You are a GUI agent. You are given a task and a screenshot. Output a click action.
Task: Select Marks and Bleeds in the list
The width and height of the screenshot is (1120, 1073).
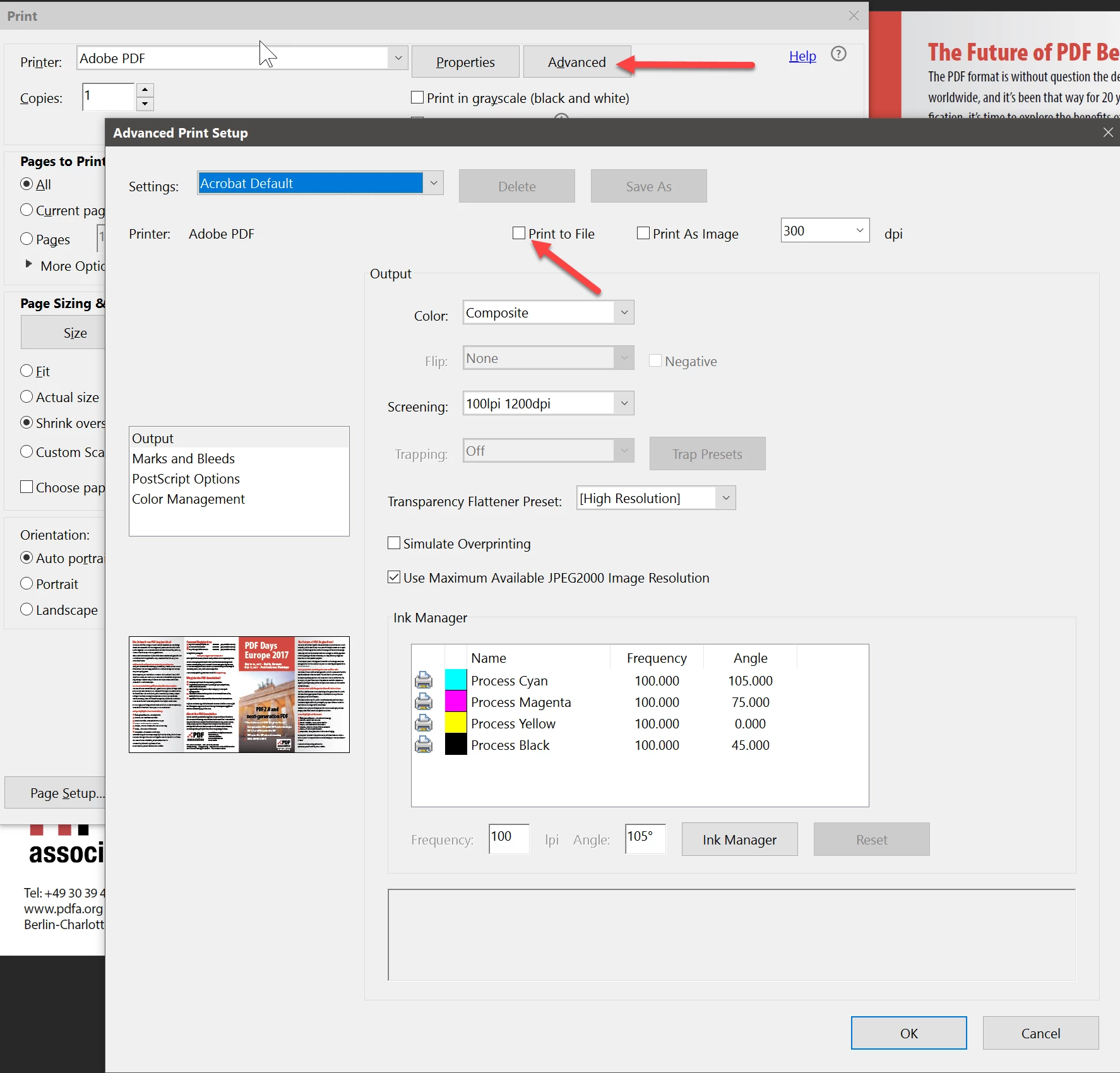tap(239, 458)
